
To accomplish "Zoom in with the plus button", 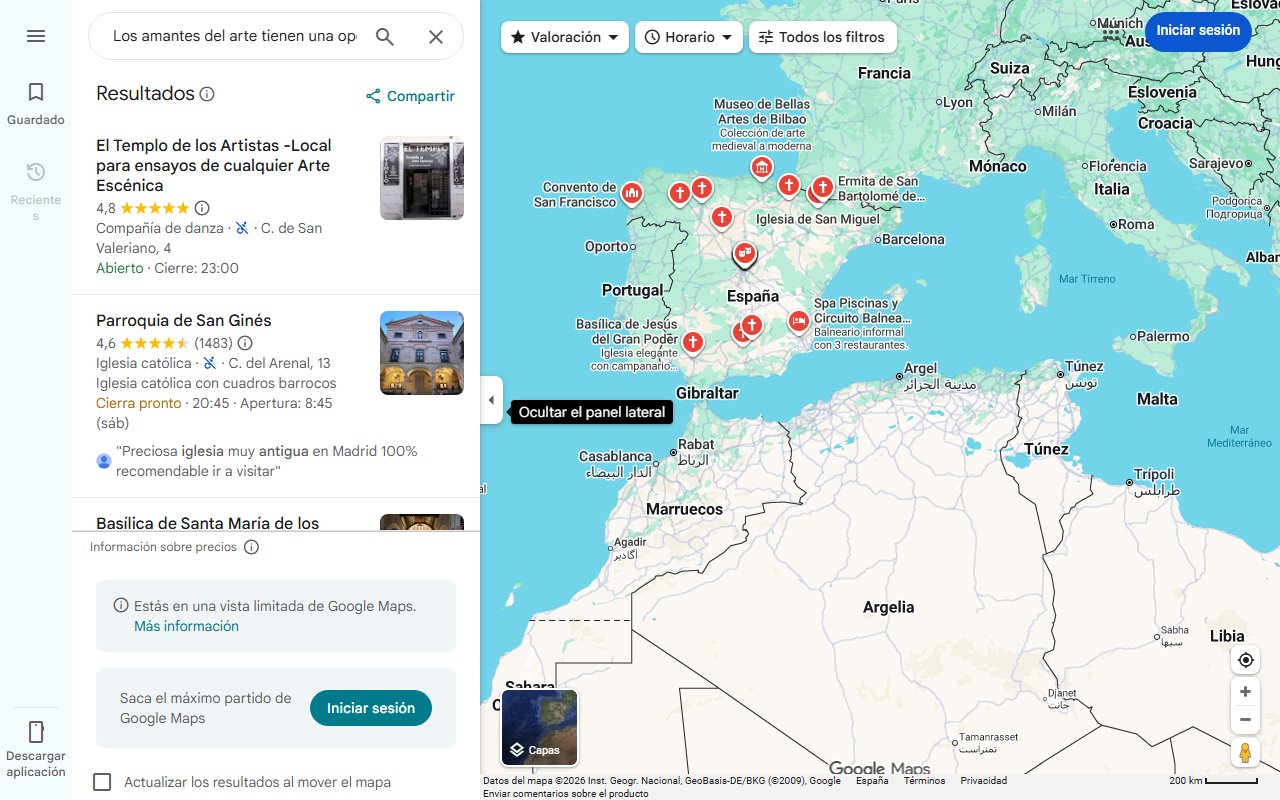I will click(1245, 691).
